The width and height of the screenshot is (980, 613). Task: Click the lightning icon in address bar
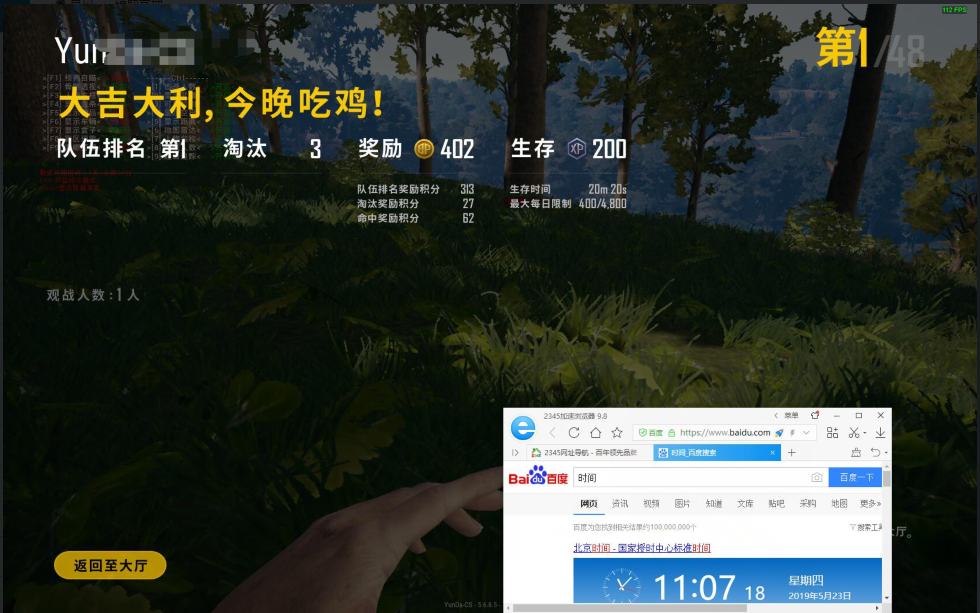point(792,432)
